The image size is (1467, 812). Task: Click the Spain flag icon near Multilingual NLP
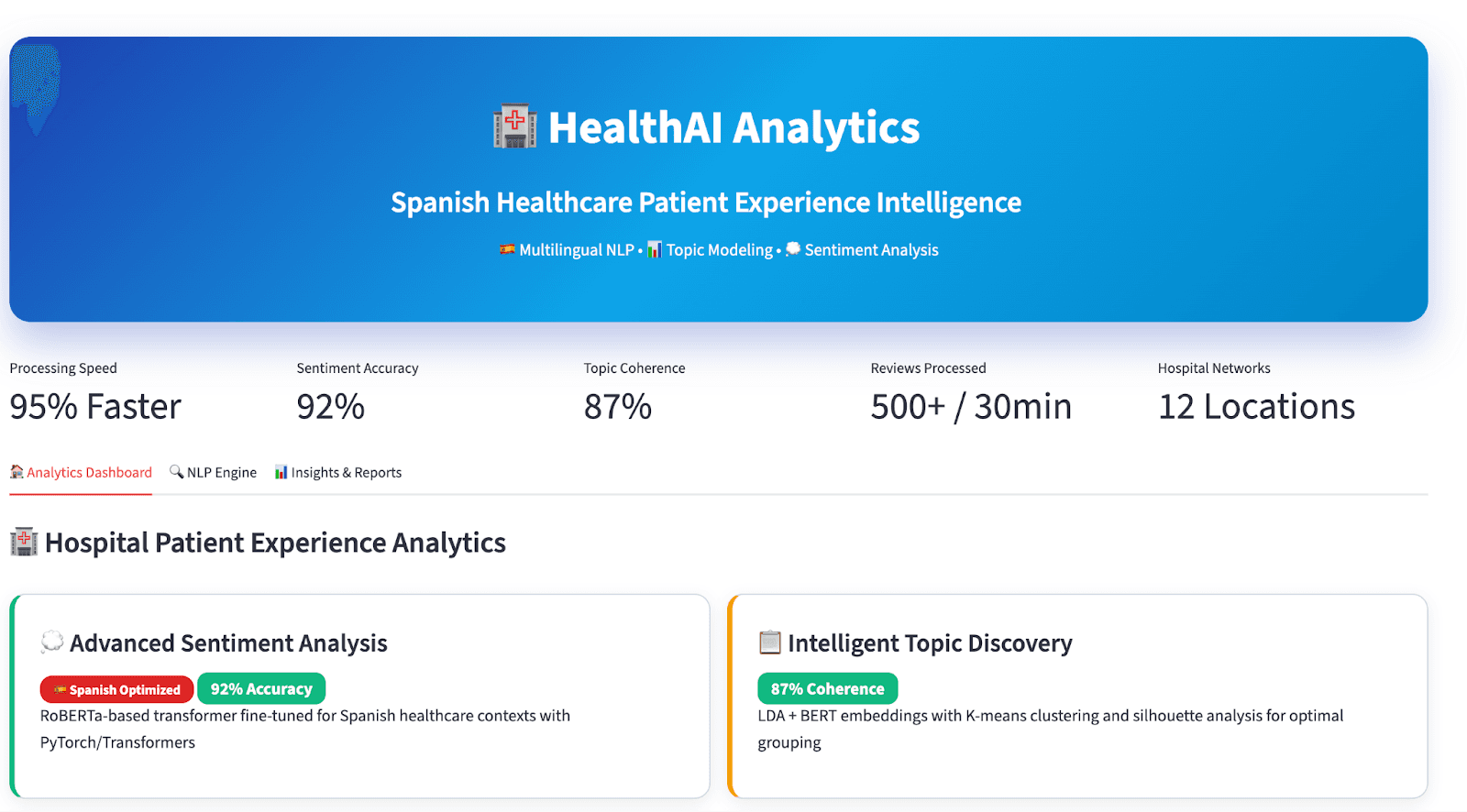[x=507, y=249]
